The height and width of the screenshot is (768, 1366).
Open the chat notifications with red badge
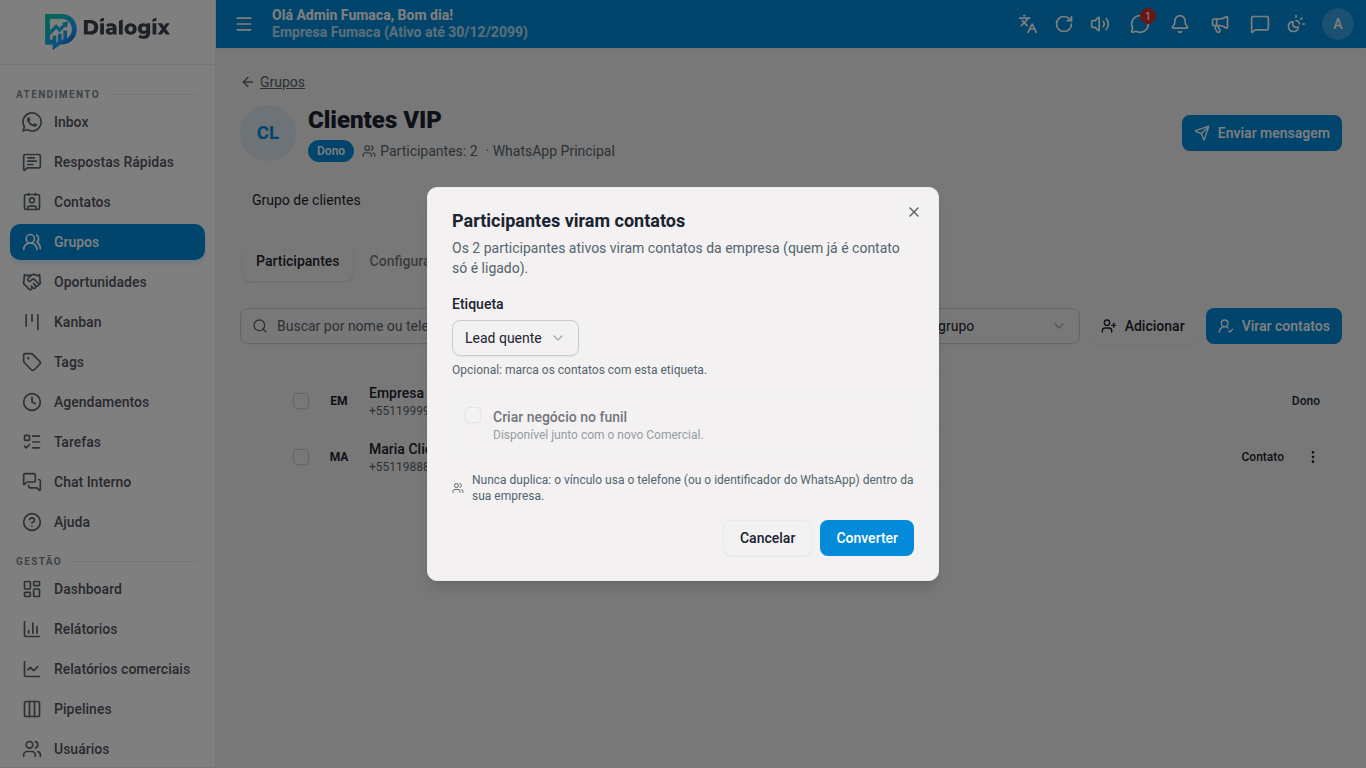pos(1140,24)
